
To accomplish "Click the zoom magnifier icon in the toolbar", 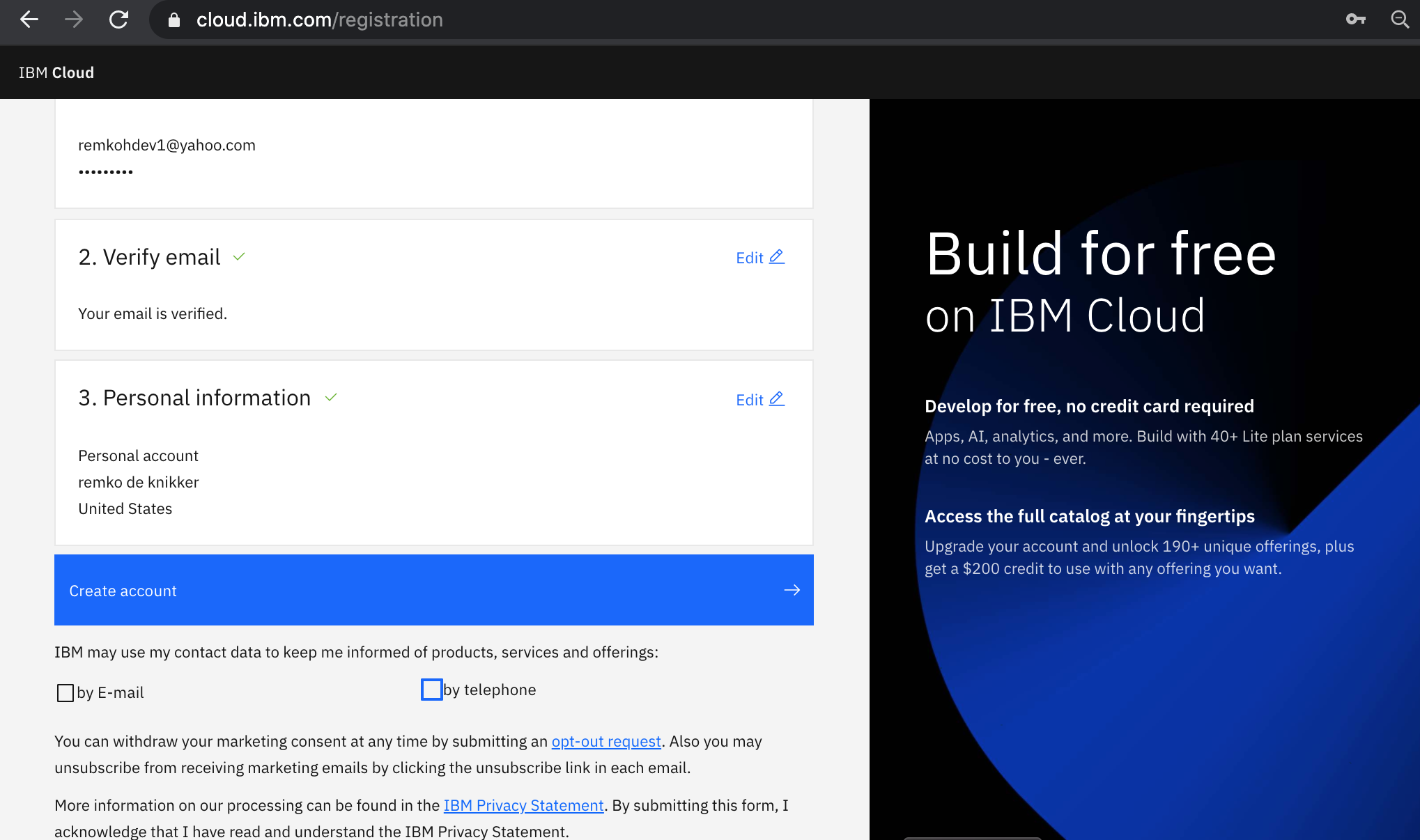I will pyautogui.click(x=1400, y=20).
